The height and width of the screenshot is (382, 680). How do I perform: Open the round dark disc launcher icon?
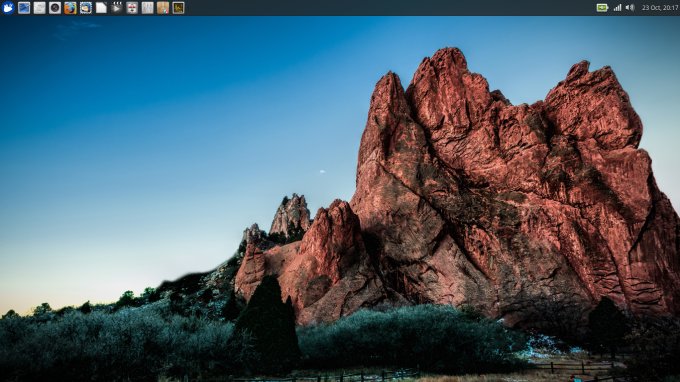click(x=55, y=8)
